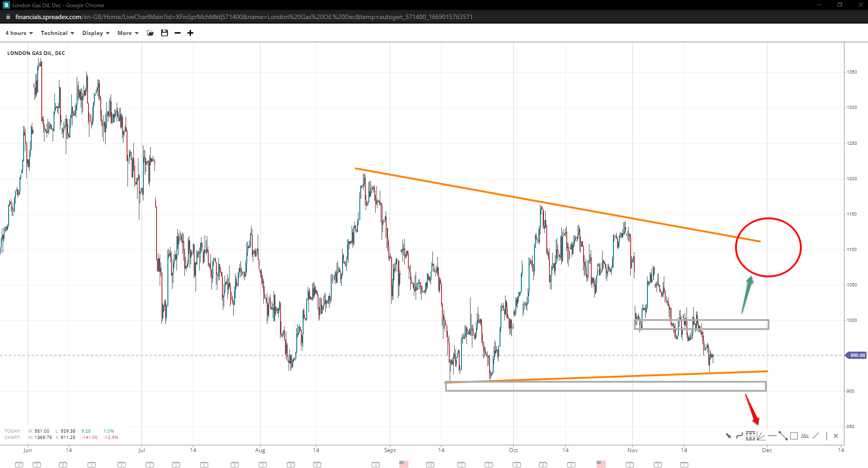The image size is (868, 468).
Task: Open the Display options dropdown
Action: coord(96,33)
